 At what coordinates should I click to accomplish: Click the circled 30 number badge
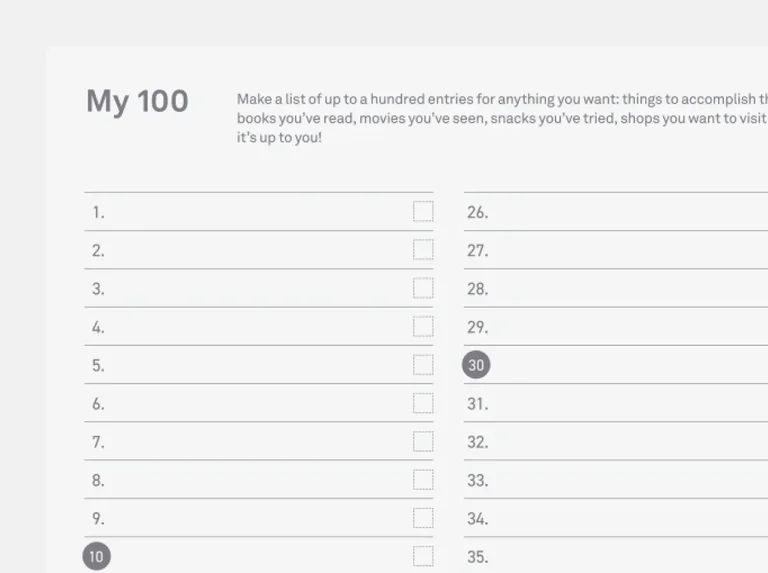476,365
